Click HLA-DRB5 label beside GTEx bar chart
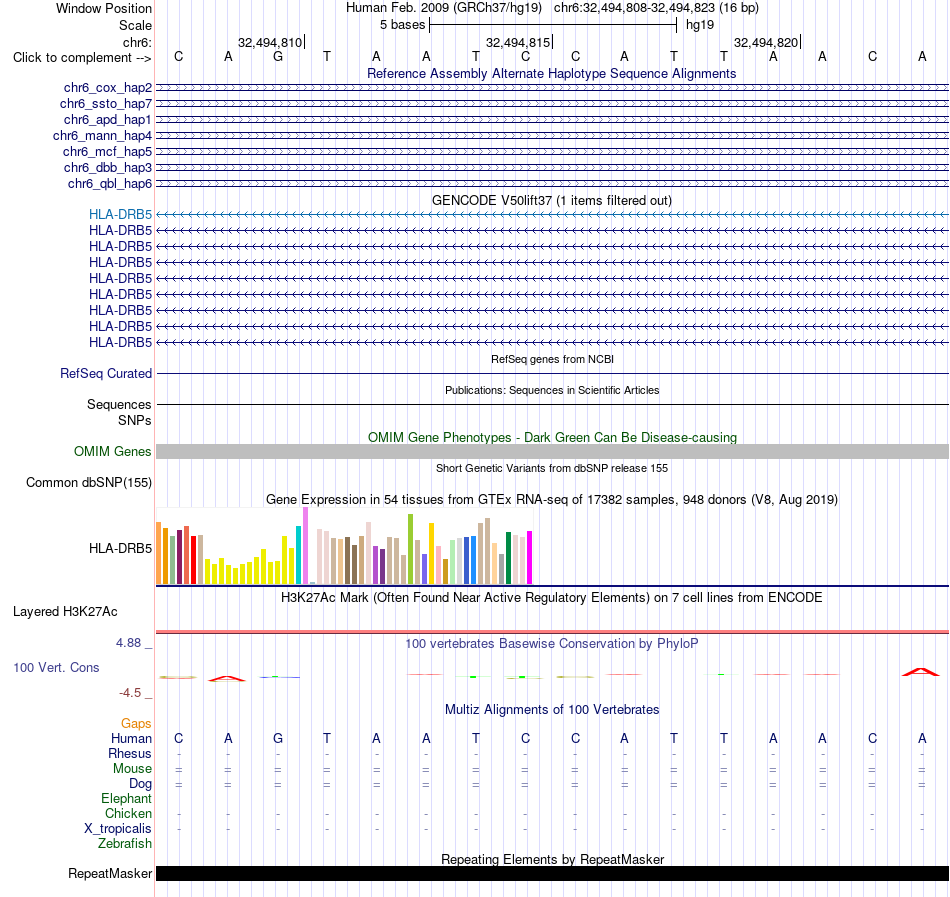 point(120,549)
